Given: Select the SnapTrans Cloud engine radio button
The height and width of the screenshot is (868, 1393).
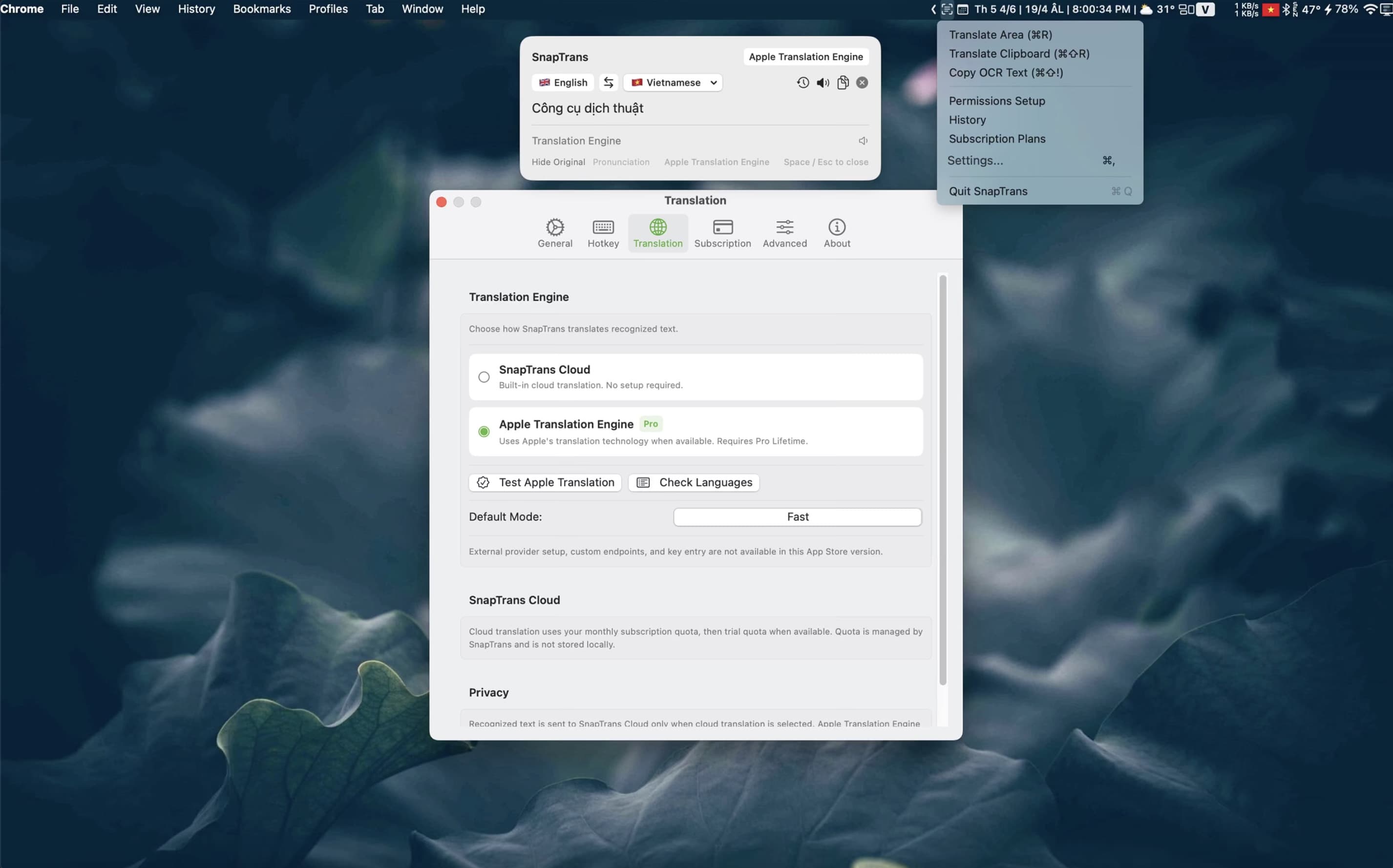Looking at the screenshot, I should click(x=484, y=377).
